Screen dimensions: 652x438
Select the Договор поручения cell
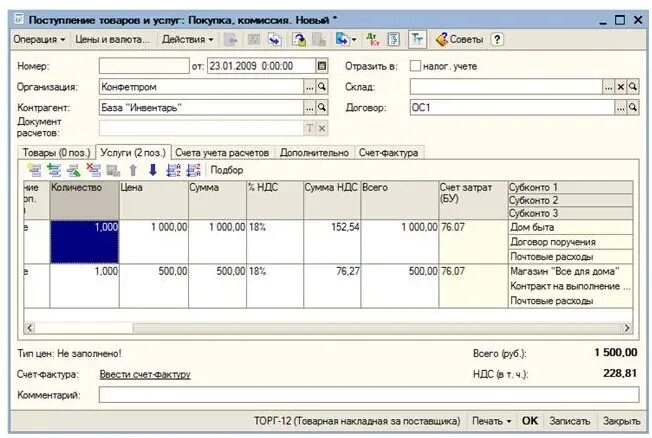570,242
